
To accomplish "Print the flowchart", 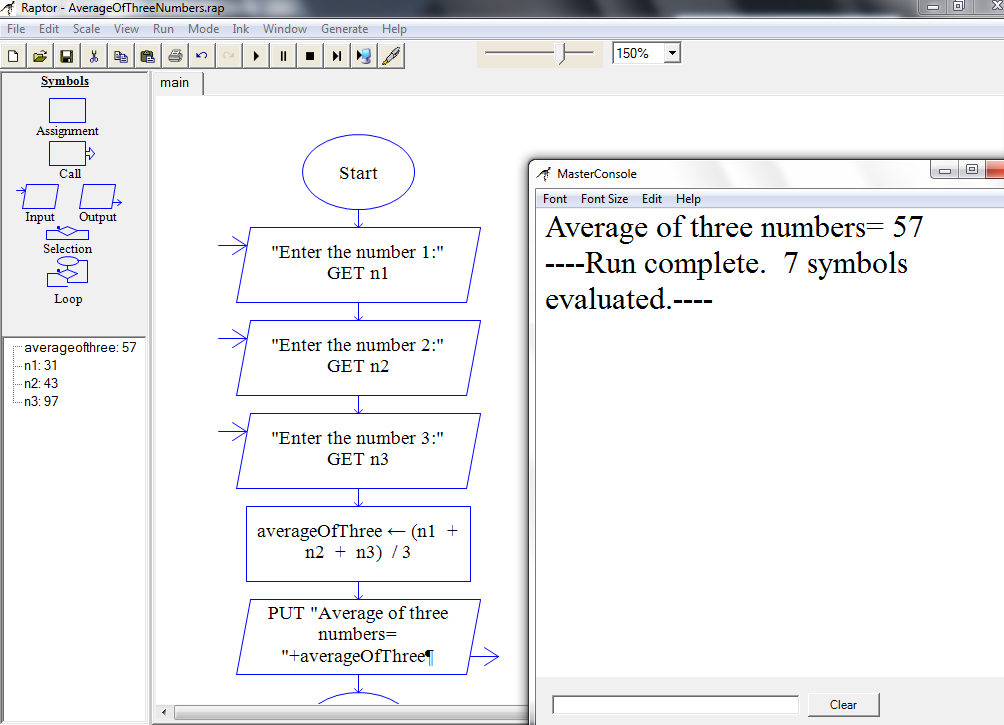I will point(174,55).
